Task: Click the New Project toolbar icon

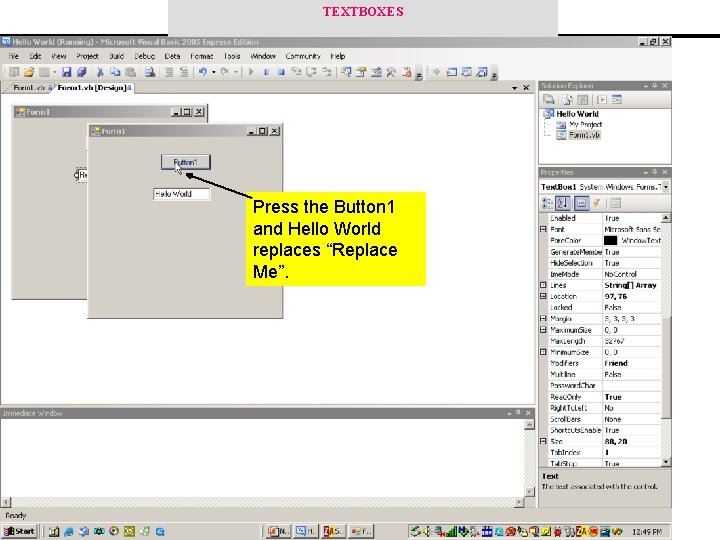Action: pyautogui.click(x=14, y=72)
